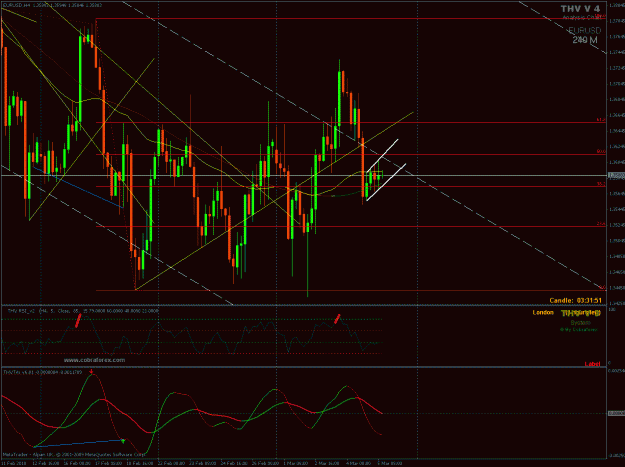
Task: Click the www.cobraforex.com text
Action: click(x=94, y=360)
